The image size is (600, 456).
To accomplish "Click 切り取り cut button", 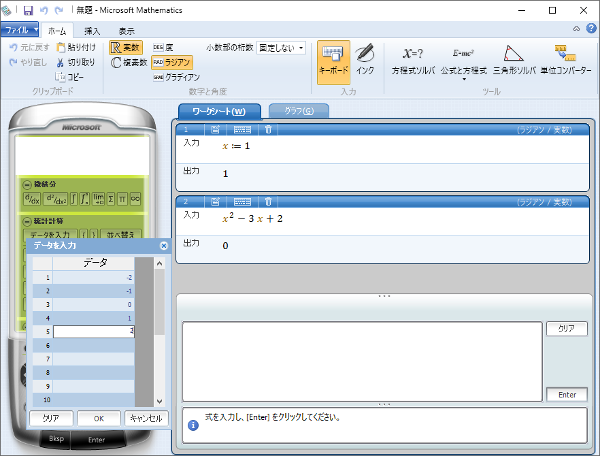I will click(x=76, y=62).
